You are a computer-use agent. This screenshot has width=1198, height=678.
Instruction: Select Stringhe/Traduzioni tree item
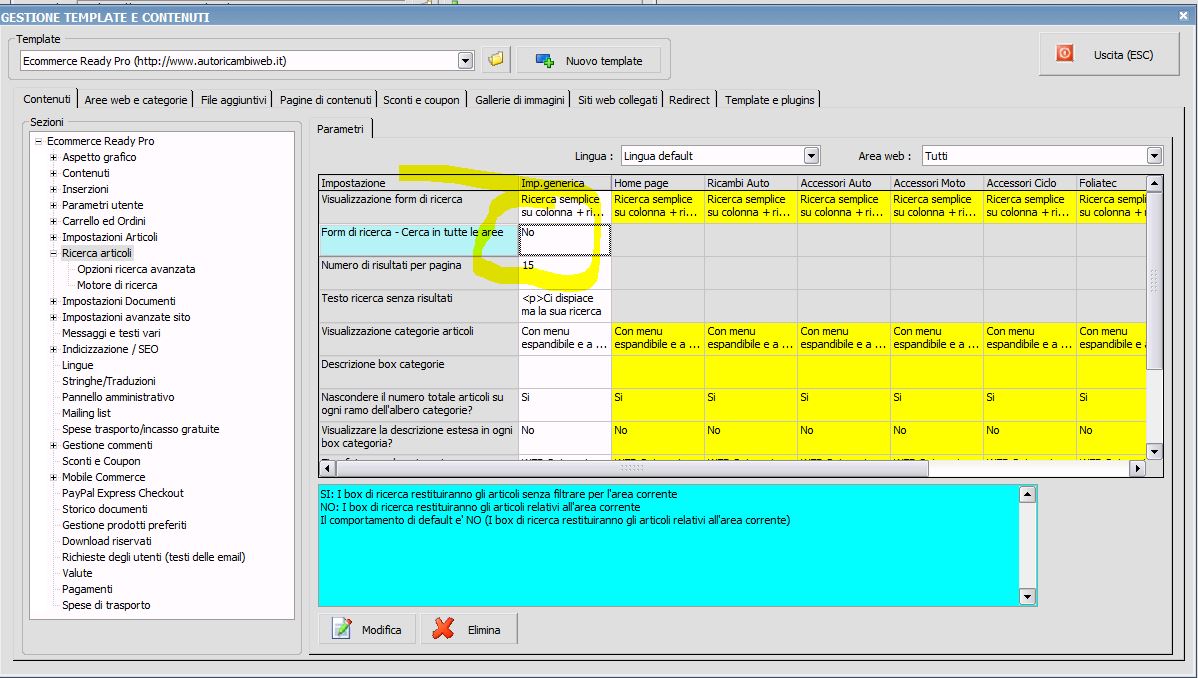pos(108,381)
